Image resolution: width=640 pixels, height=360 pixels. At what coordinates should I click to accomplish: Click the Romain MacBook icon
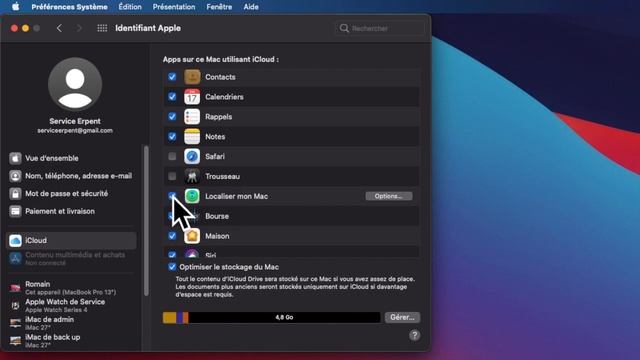(x=16, y=288)
